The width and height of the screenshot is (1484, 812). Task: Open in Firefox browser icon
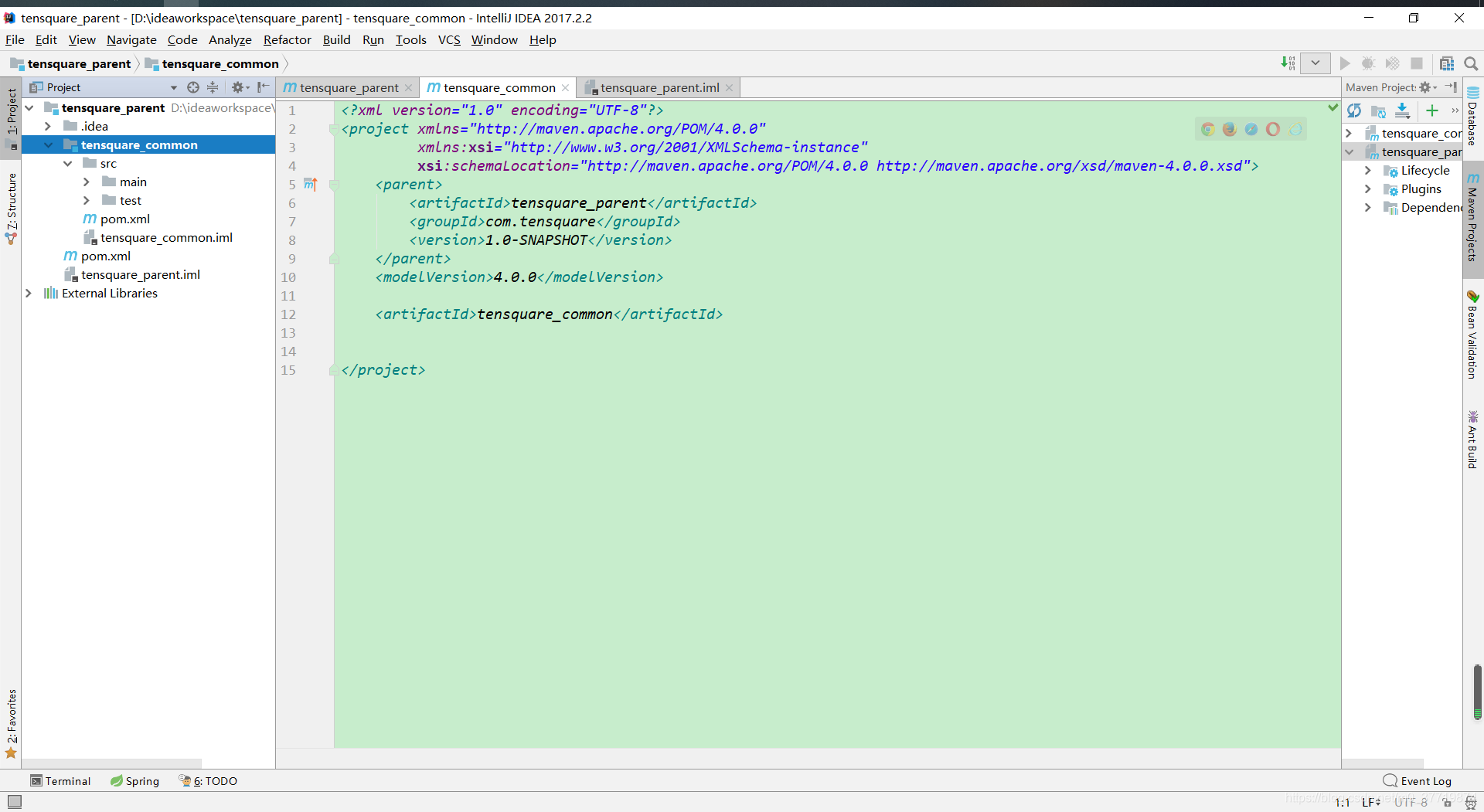1230,129
